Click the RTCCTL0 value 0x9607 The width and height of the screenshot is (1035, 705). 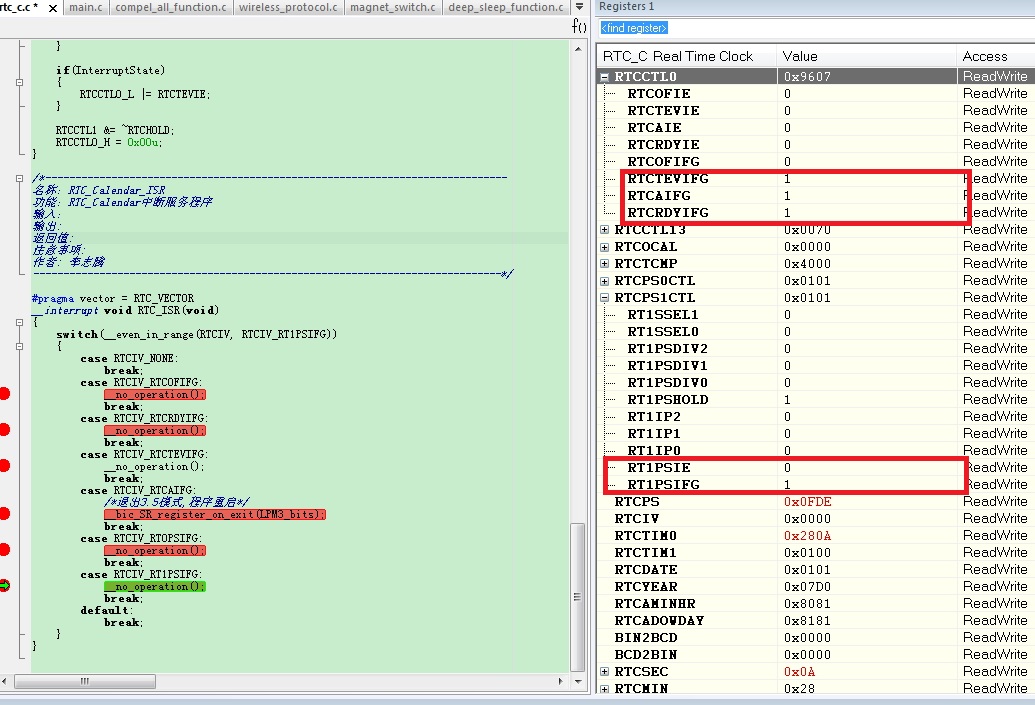807,77
